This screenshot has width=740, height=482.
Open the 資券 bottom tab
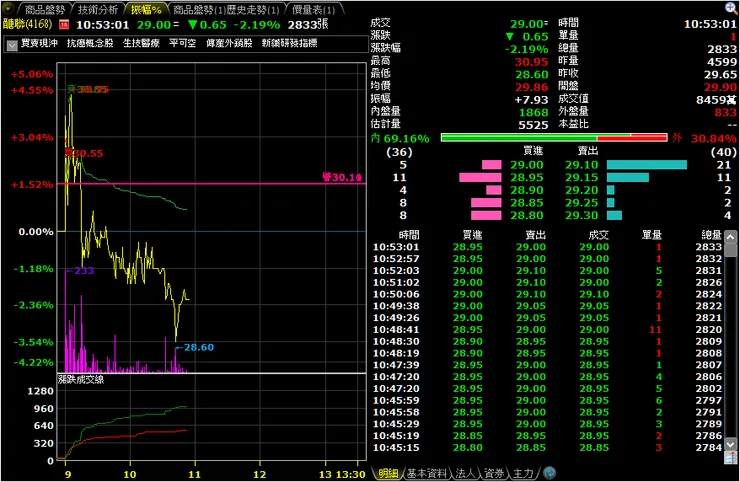[494, 473]
